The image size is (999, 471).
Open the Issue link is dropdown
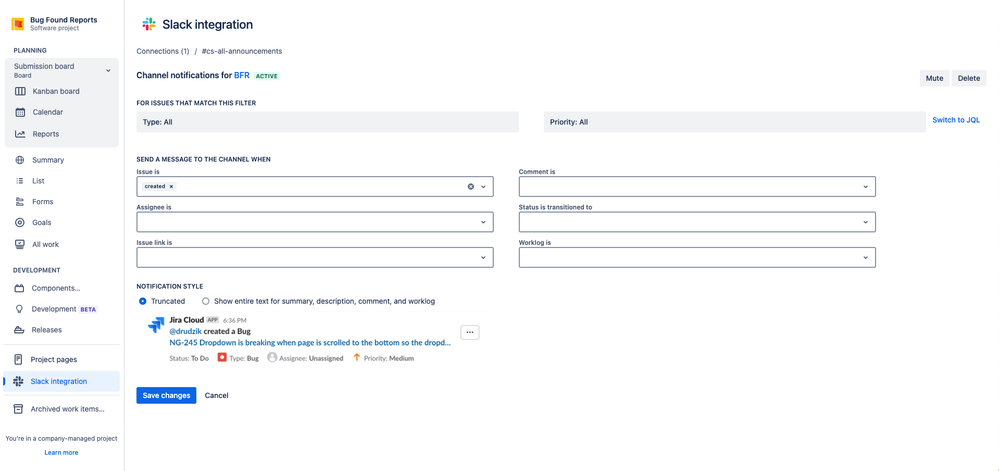tap(315, 257)
